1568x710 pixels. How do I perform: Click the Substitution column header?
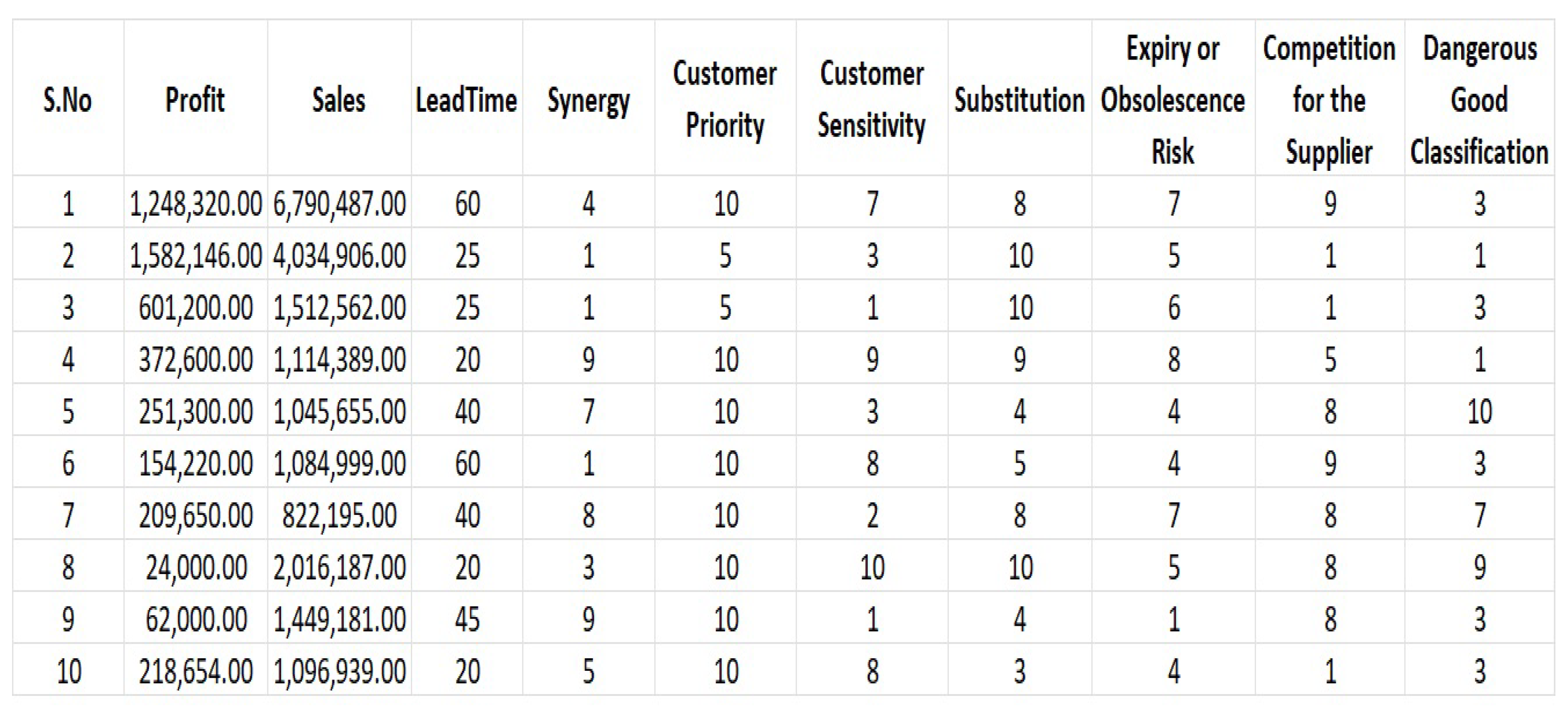(1020, 100)
